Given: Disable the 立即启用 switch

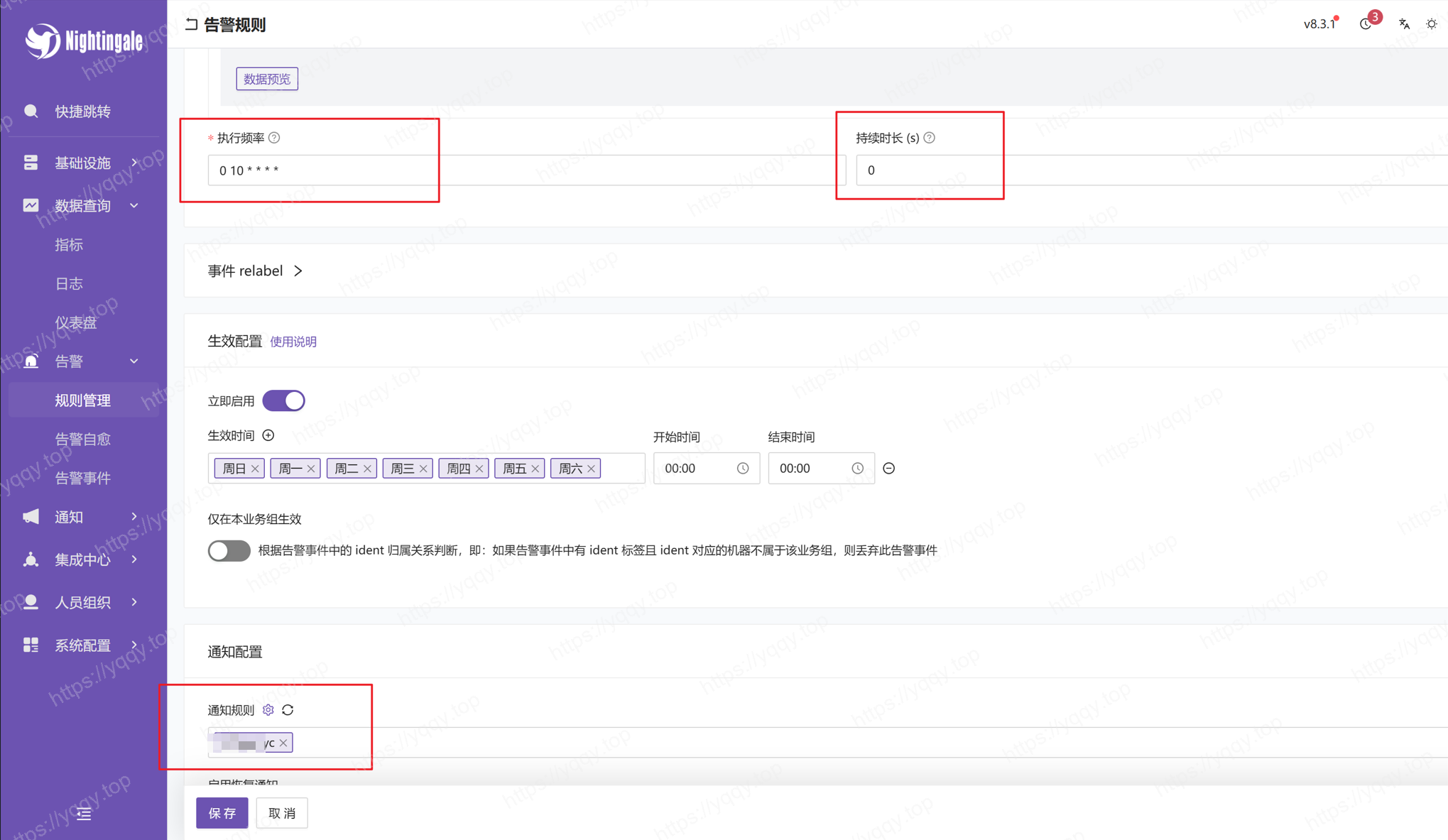Looking at the screenshot, I should pos(283,400).
